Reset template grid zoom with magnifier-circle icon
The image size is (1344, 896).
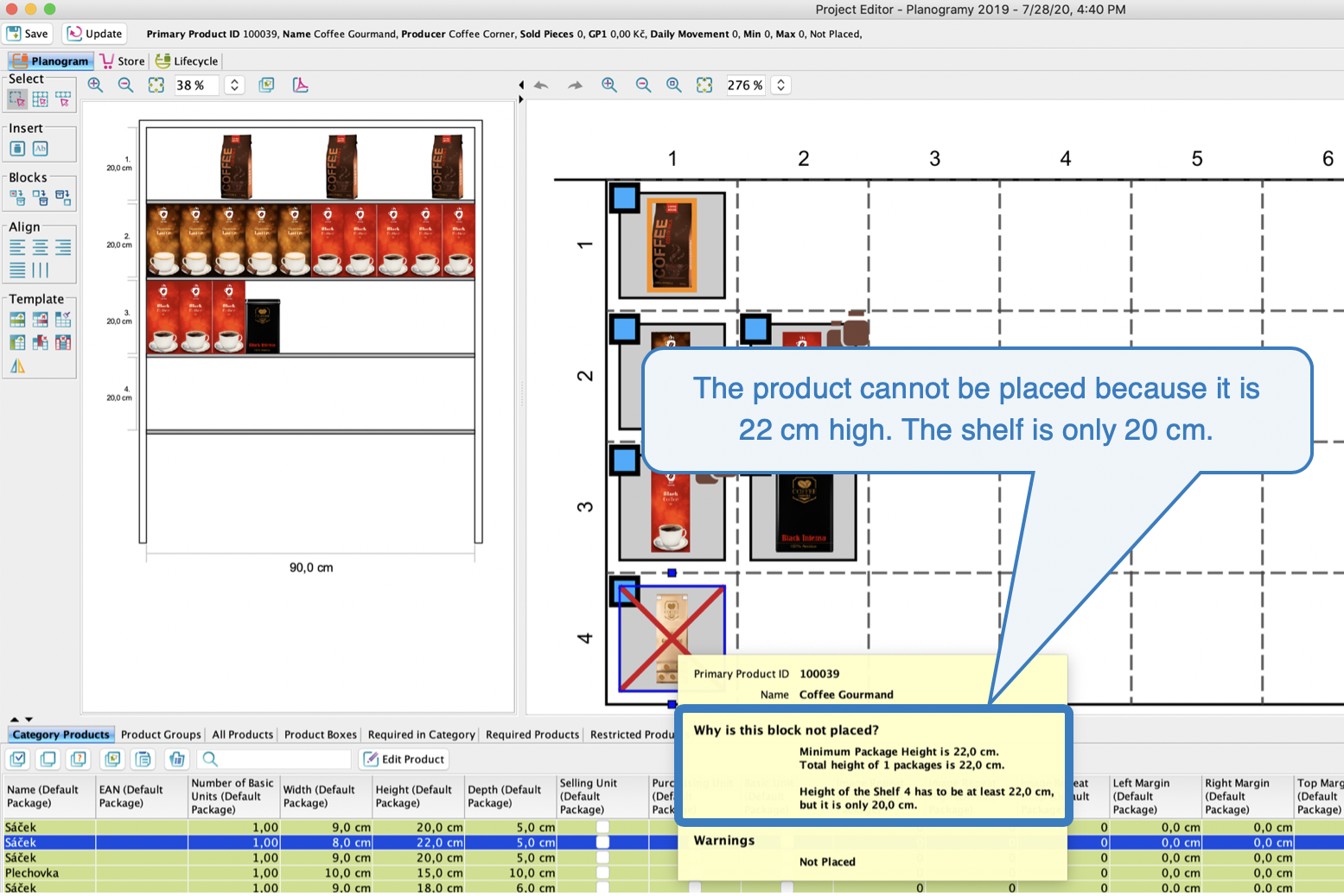click(673, 85)
